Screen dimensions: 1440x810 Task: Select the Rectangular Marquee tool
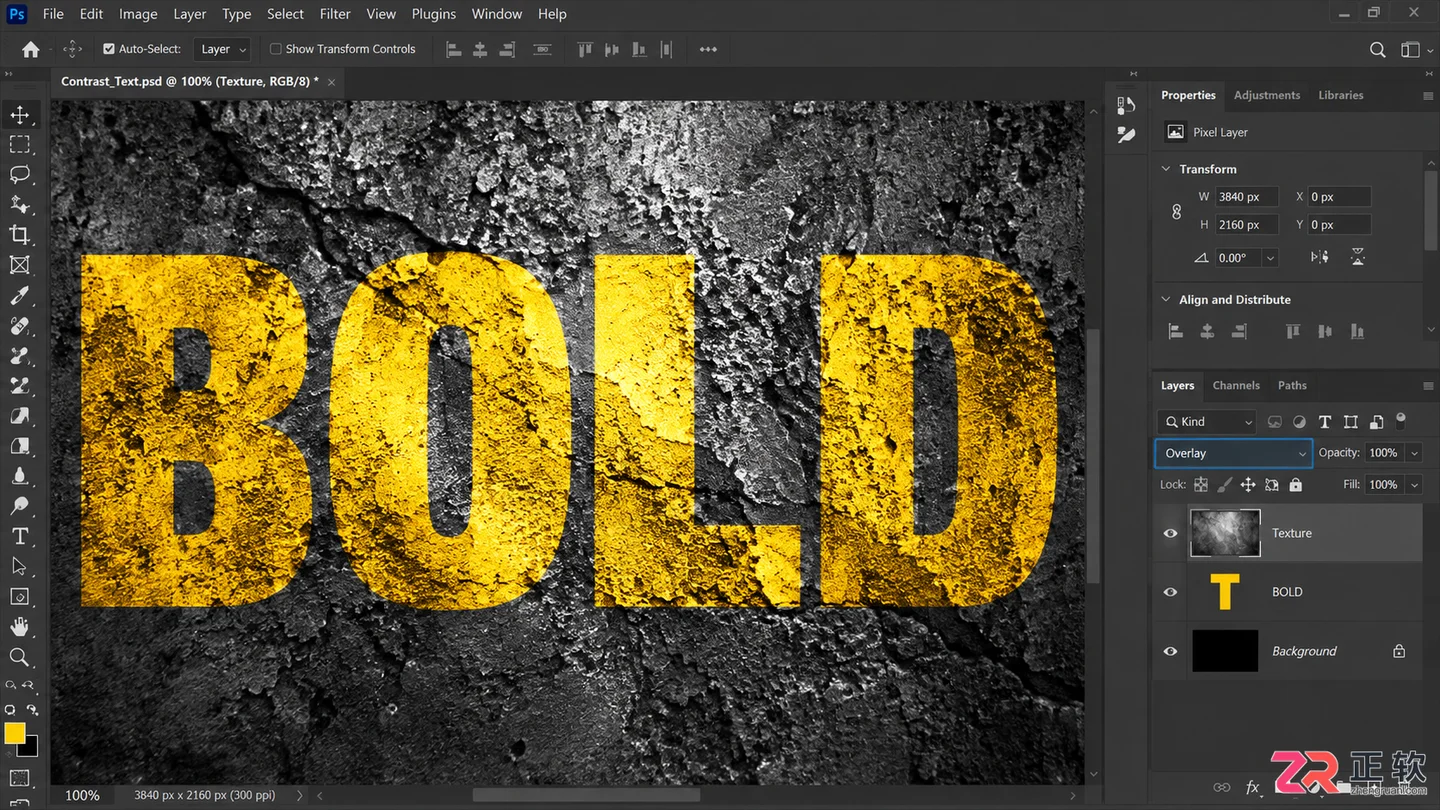tap(20, 145)
